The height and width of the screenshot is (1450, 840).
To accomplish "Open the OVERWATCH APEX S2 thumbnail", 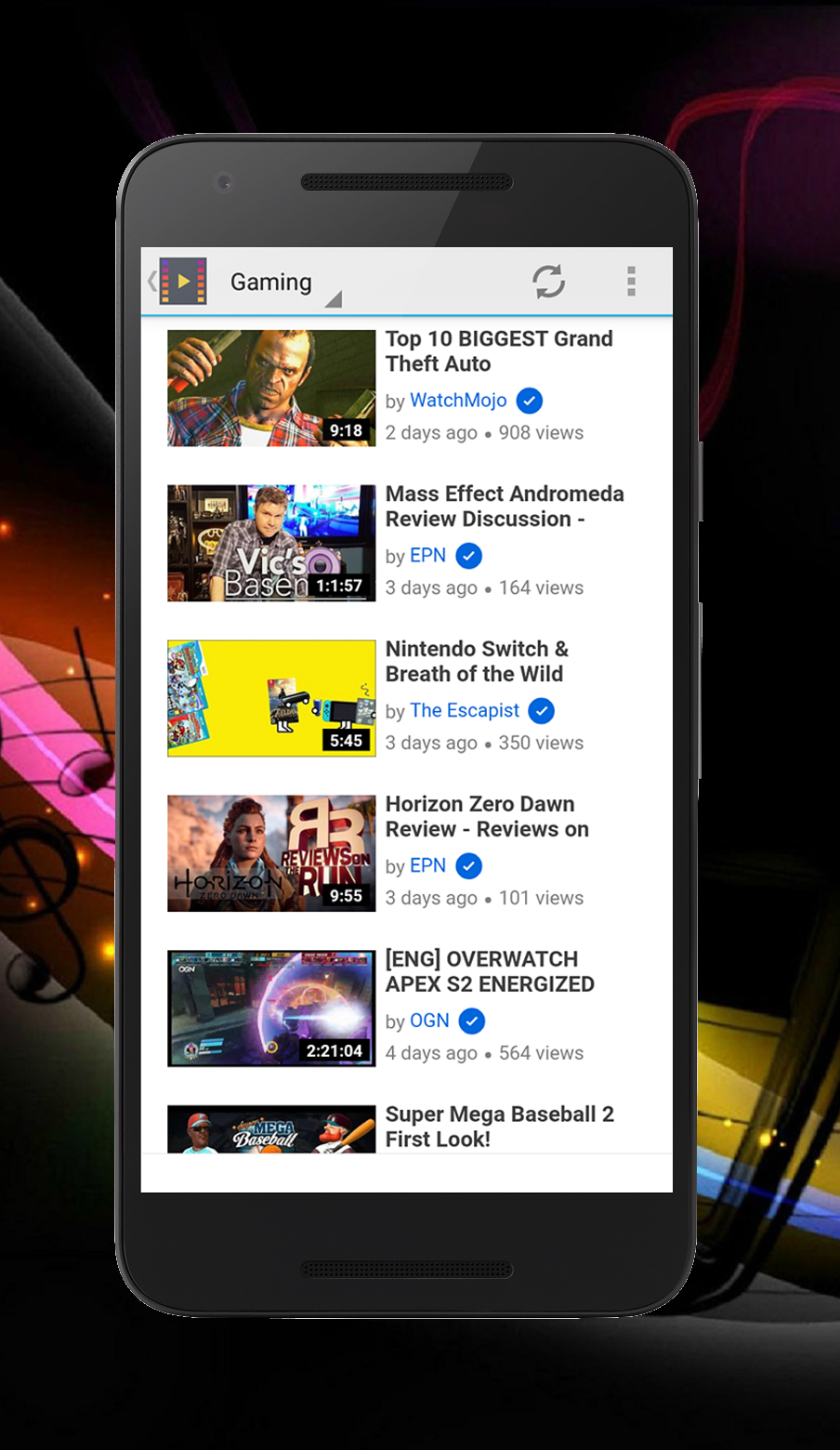I will click(x=271, y=1008).
